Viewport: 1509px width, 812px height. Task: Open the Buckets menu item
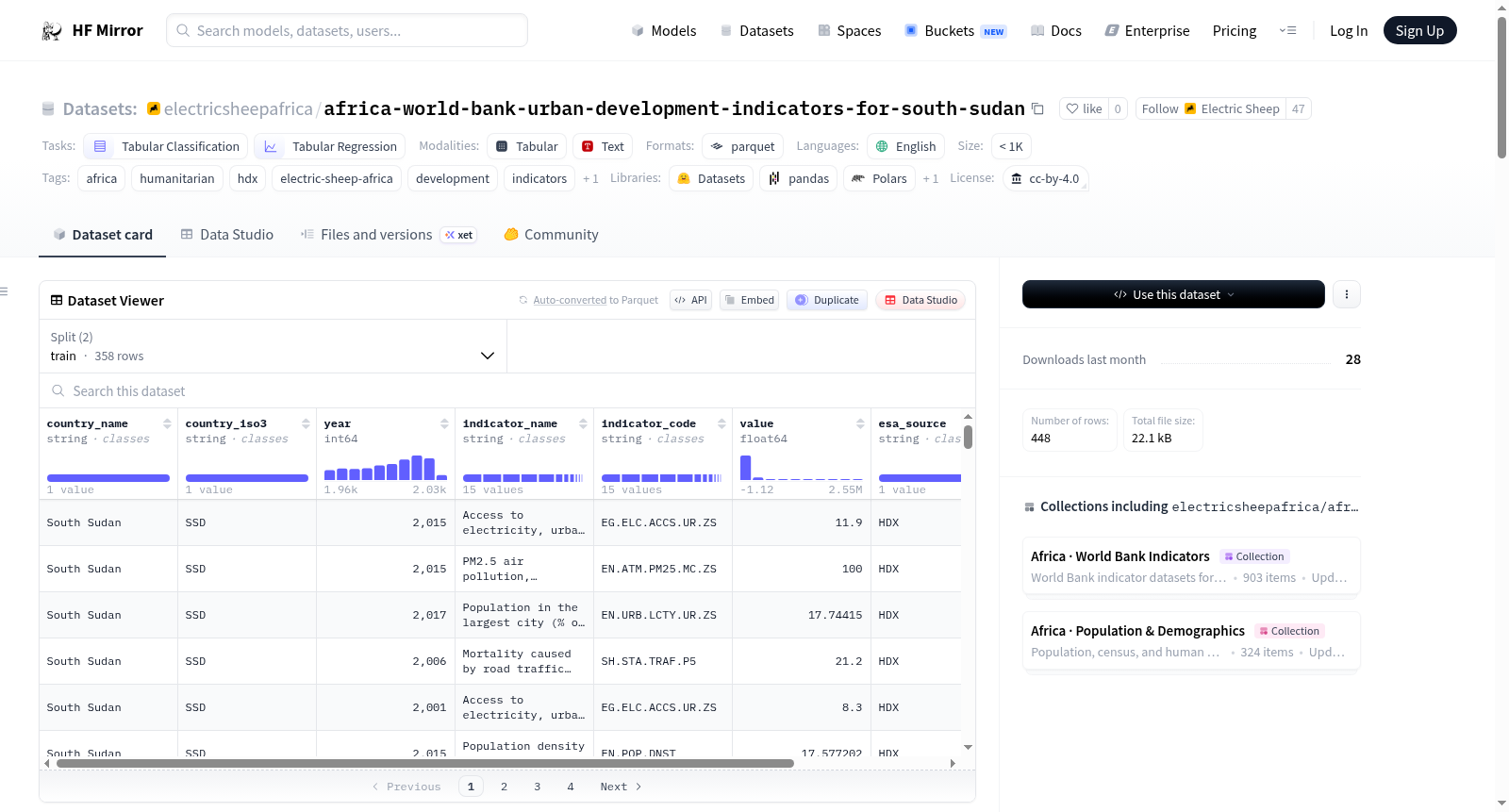pyautogui.click(x=955, y=30)
